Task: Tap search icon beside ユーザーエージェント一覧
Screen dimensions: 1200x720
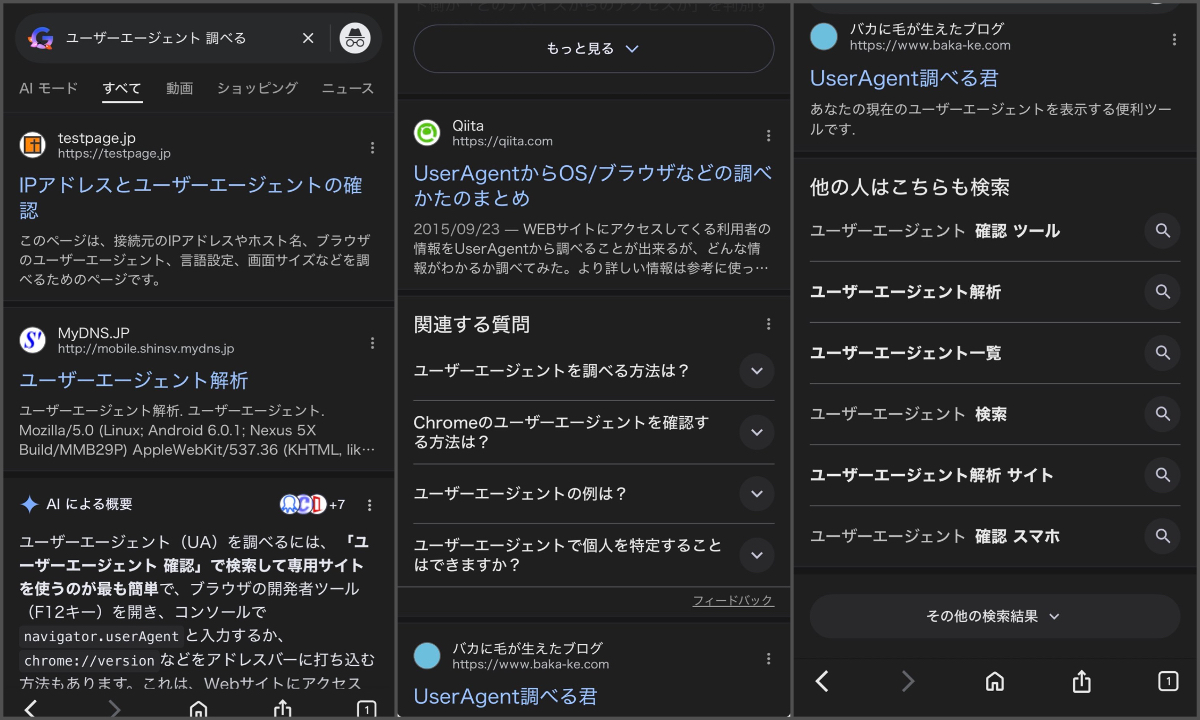Action: pos(1162,353)
